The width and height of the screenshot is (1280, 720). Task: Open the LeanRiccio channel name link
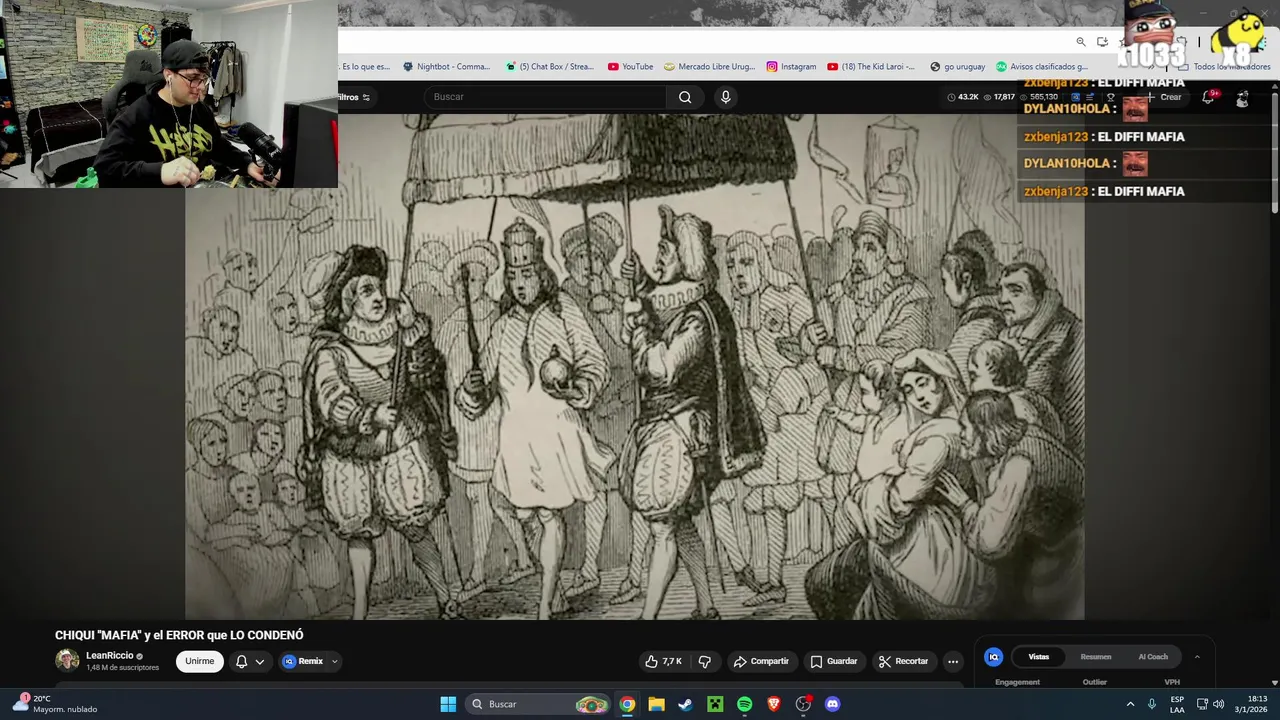[110, 656]
